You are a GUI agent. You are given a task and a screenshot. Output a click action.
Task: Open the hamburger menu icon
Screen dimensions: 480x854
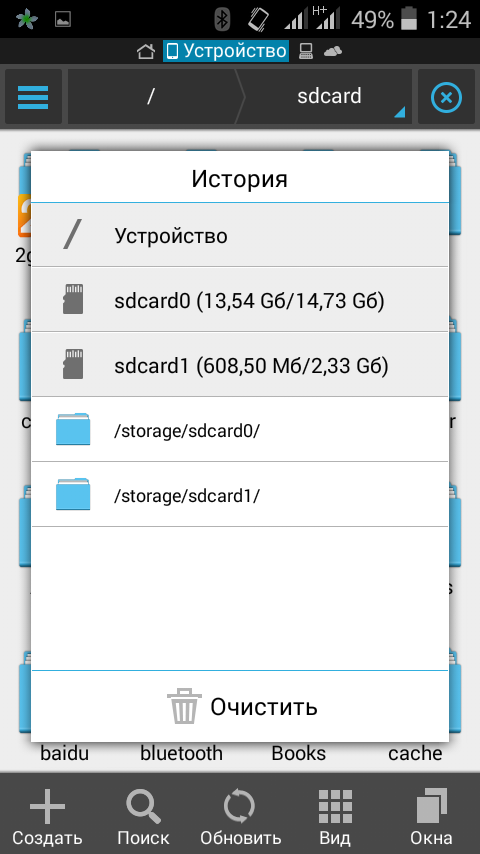click(x=33, y=97)
